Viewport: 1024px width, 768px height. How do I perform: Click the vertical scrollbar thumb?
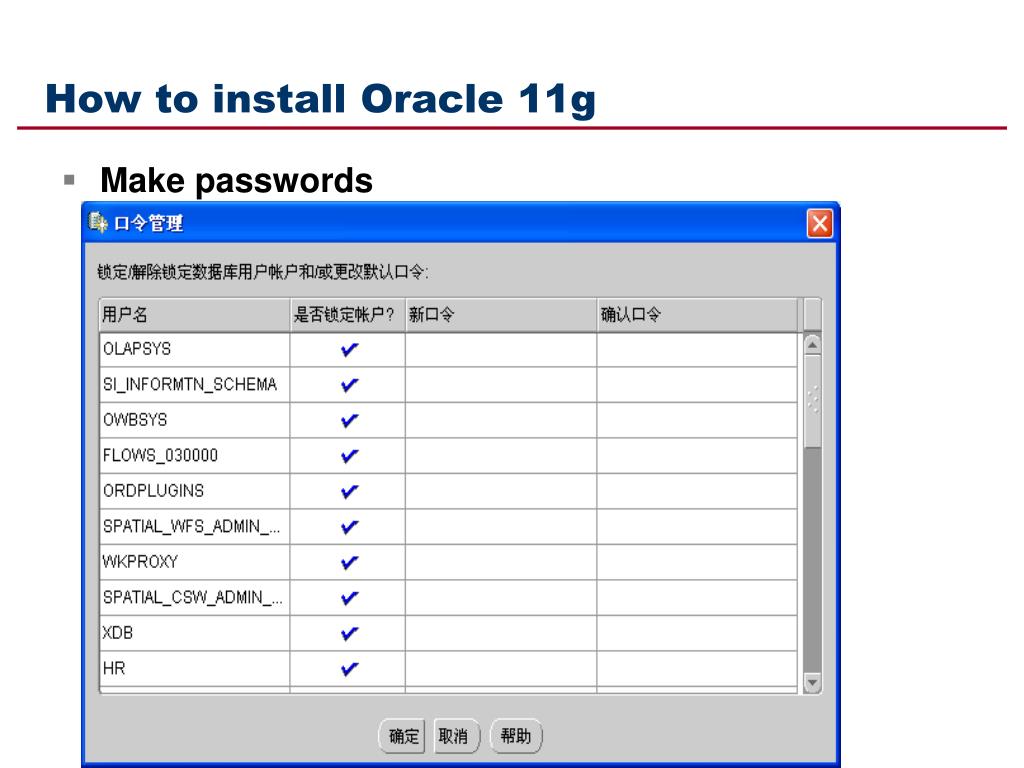click(x=812, y=400)
